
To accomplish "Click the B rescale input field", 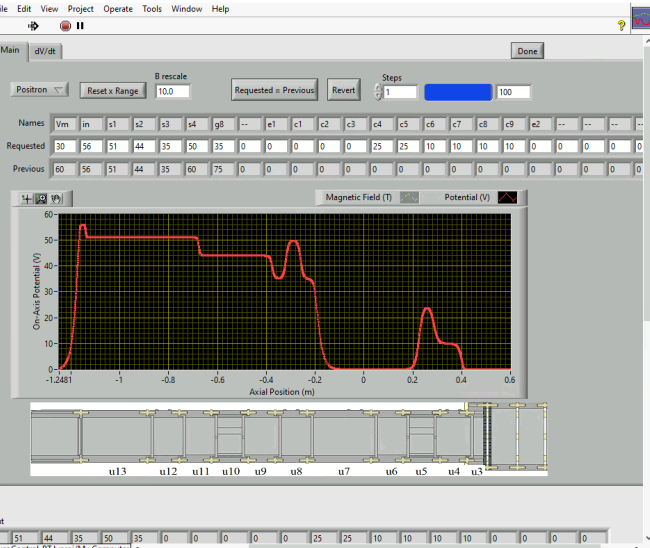I will (172, 92).
